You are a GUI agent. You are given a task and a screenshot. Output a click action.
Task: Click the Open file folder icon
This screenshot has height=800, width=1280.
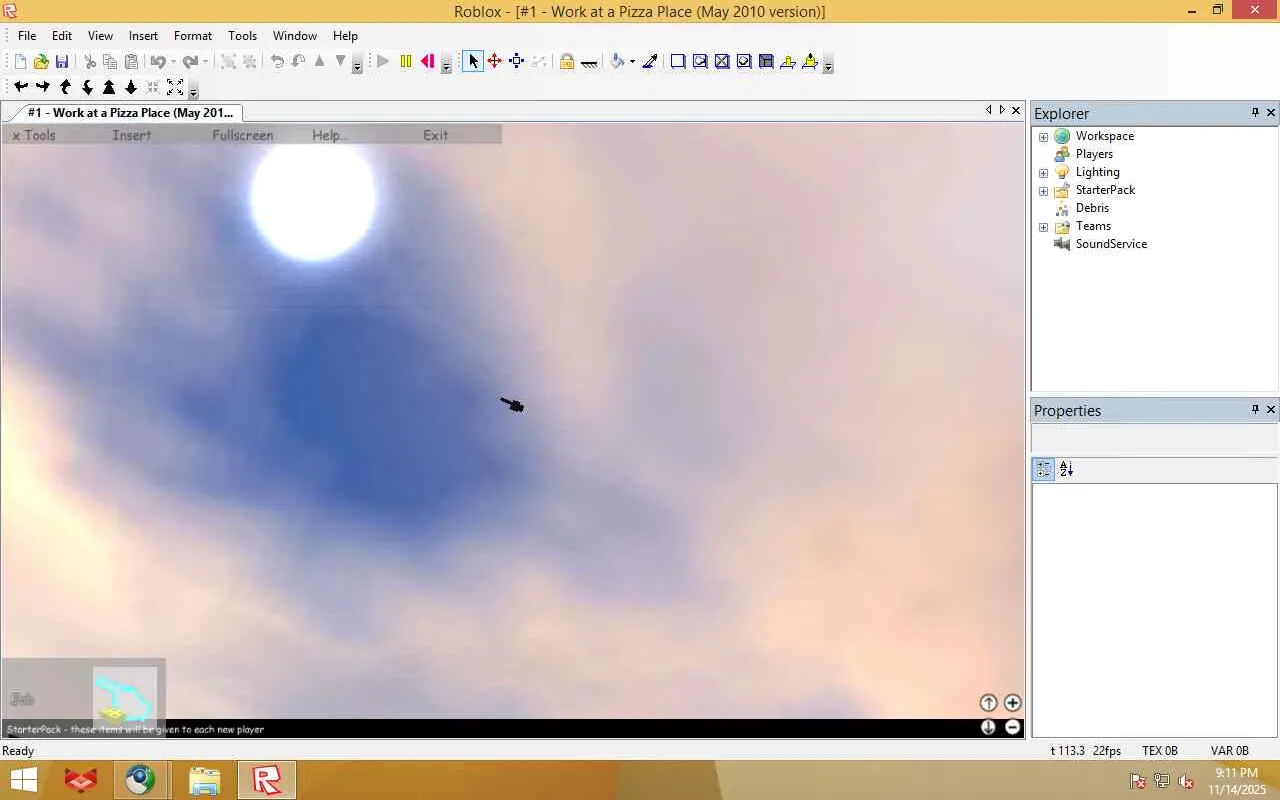(41, 62)
